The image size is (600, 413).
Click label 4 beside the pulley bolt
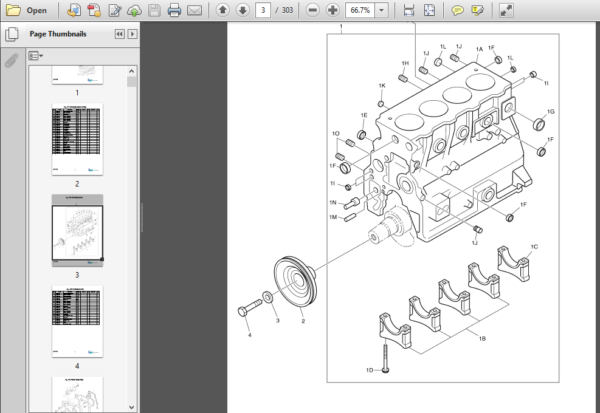(249, 335)
